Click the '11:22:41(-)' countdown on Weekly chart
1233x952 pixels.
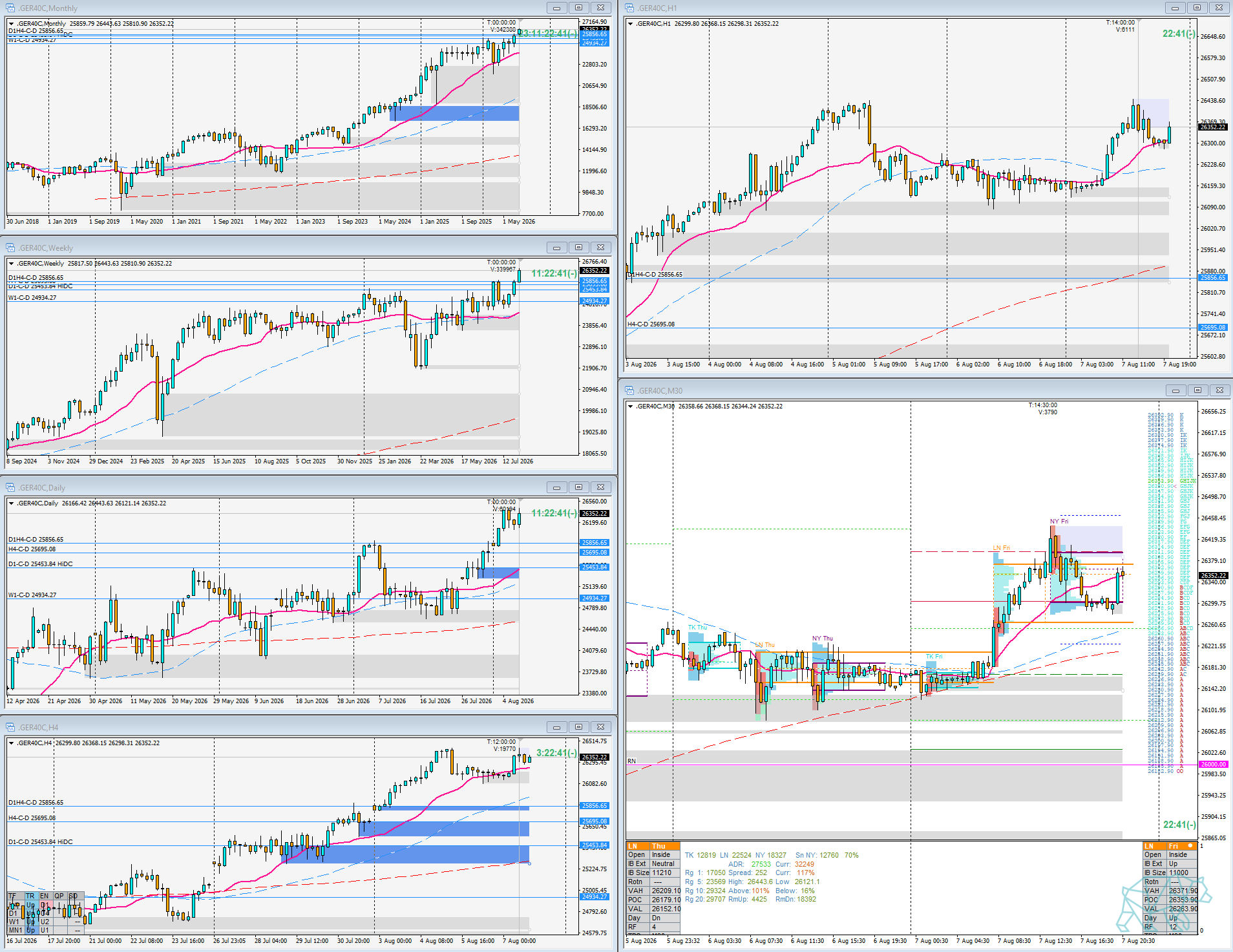click(554, 273)
